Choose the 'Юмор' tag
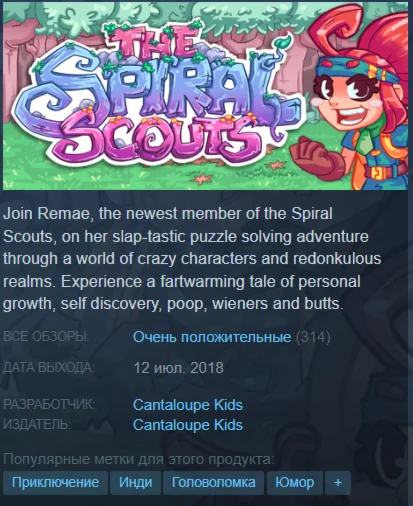 [295, 482]
